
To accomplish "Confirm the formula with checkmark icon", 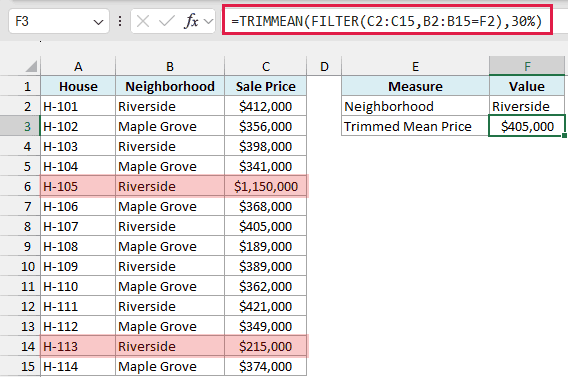I will pos(166,22).
